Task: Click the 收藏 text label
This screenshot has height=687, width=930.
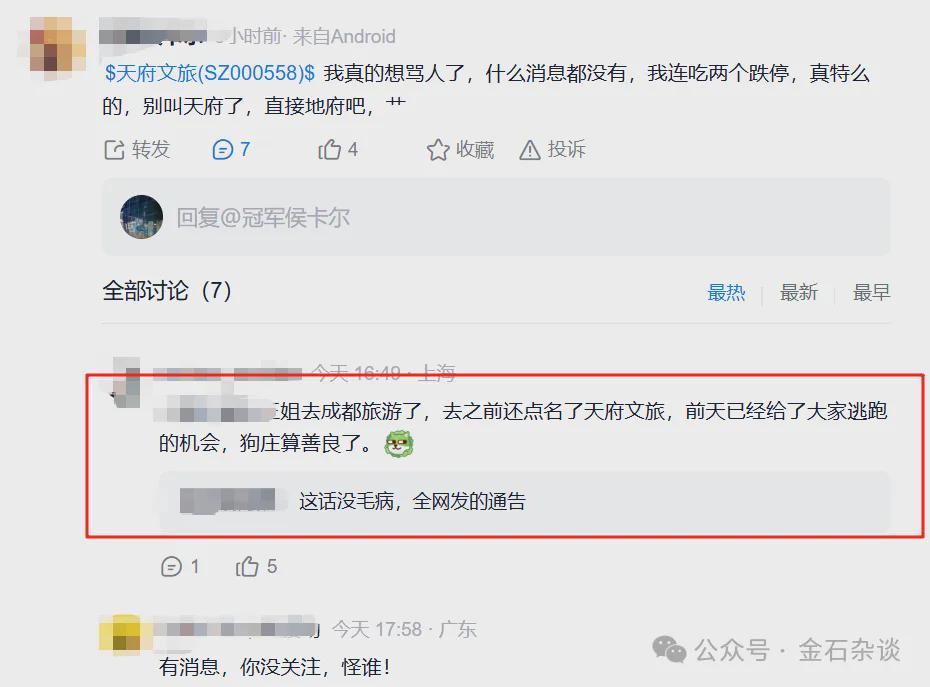Action: point(474,150)
